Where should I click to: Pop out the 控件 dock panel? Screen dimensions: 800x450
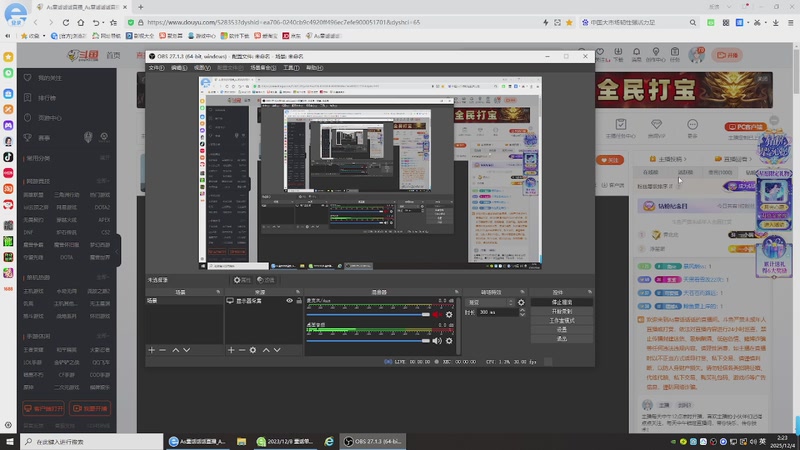click(x=590, y=292)
